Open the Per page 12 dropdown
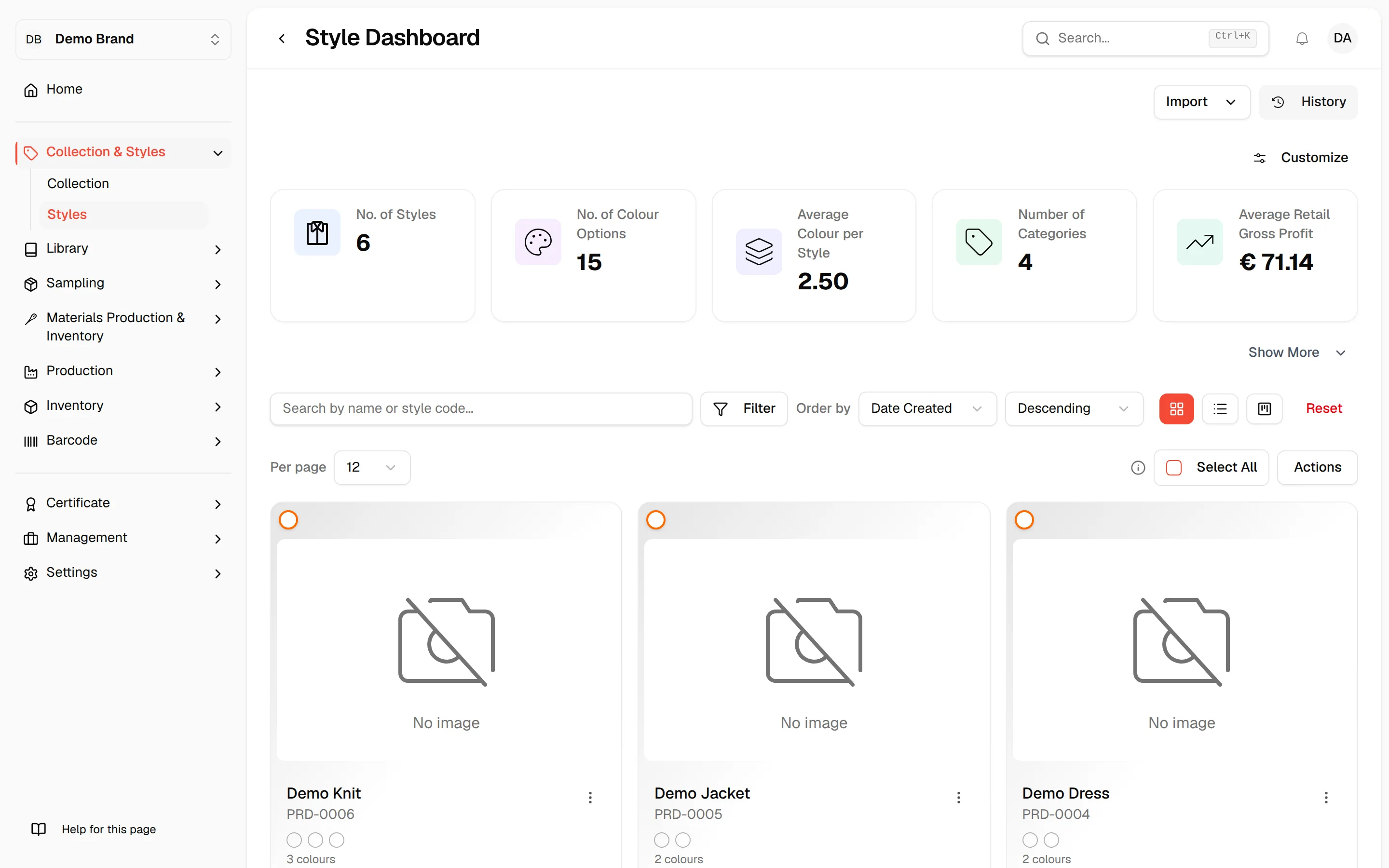Screen dimensions: 1389x868 [x=372, y=468]
